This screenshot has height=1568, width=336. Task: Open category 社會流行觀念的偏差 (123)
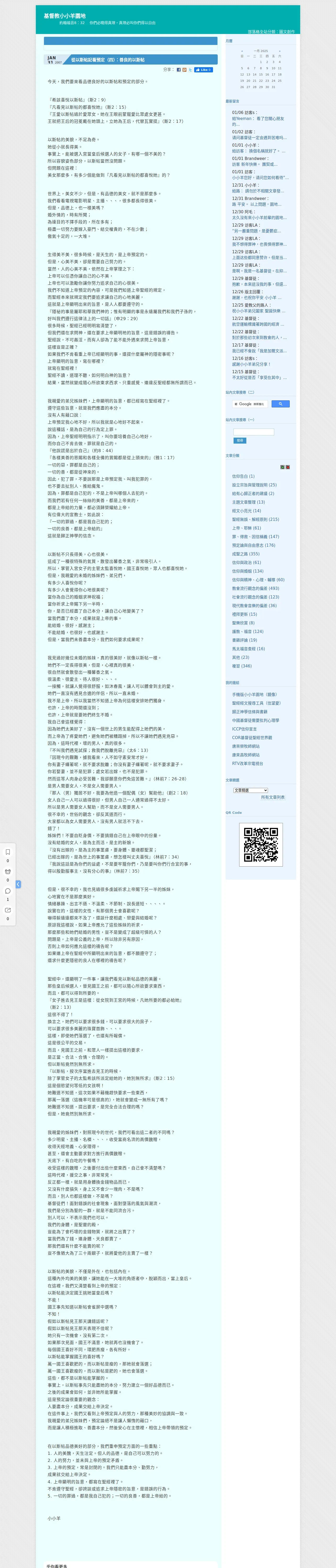pyautogui.click(x=255, y=597)
